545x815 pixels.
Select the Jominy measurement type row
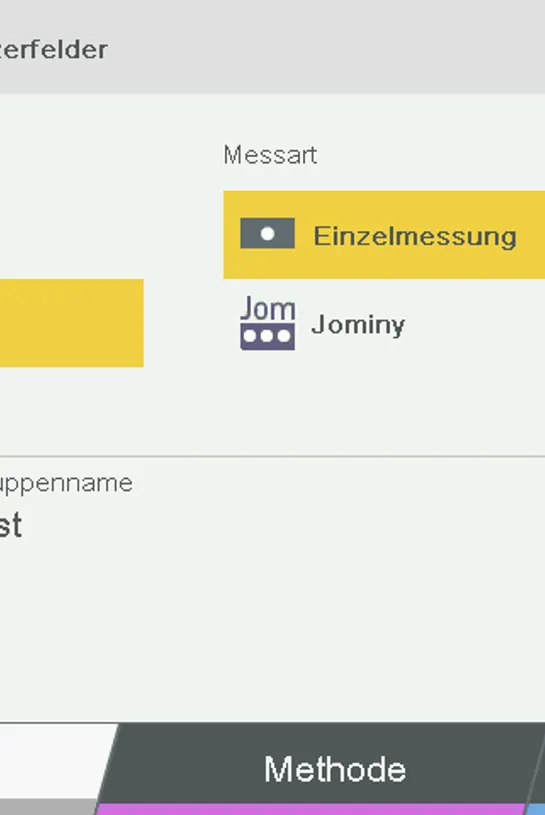[x=384, y=323]
